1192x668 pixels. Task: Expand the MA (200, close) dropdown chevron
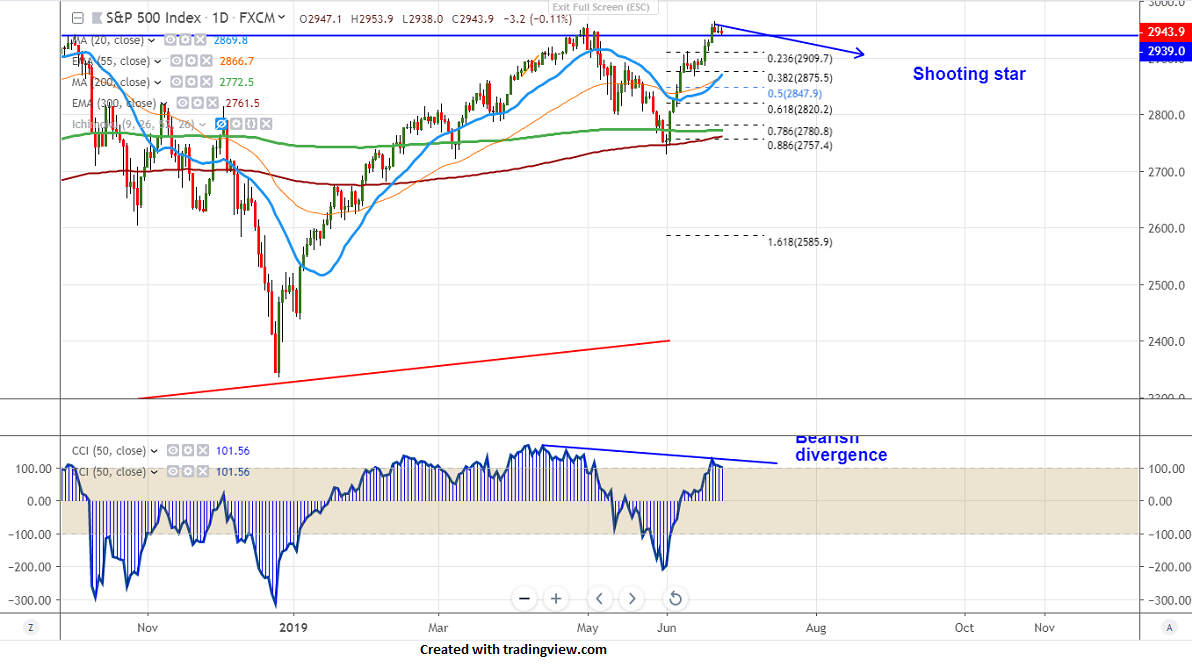[x=157, y=82]
